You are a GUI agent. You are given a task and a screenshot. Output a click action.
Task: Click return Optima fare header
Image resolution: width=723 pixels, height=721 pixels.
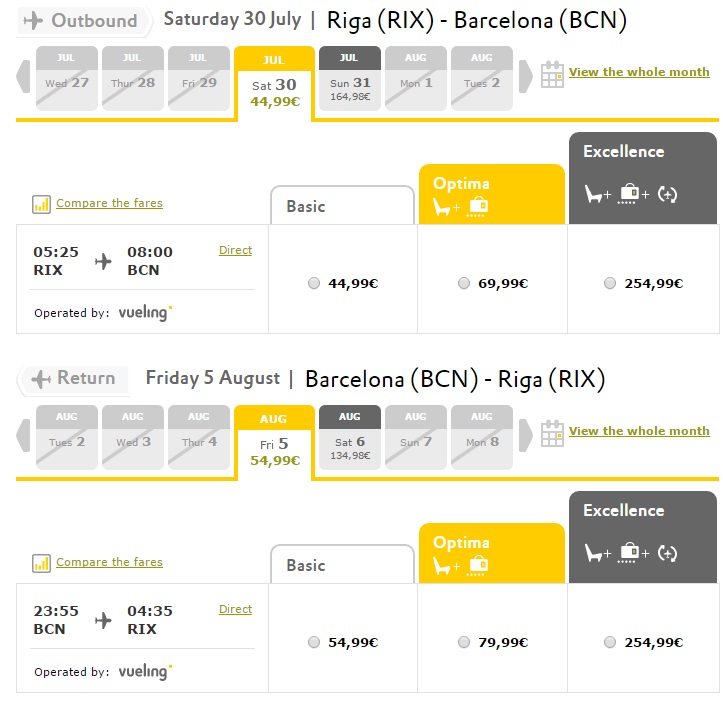tap(492, 553)
